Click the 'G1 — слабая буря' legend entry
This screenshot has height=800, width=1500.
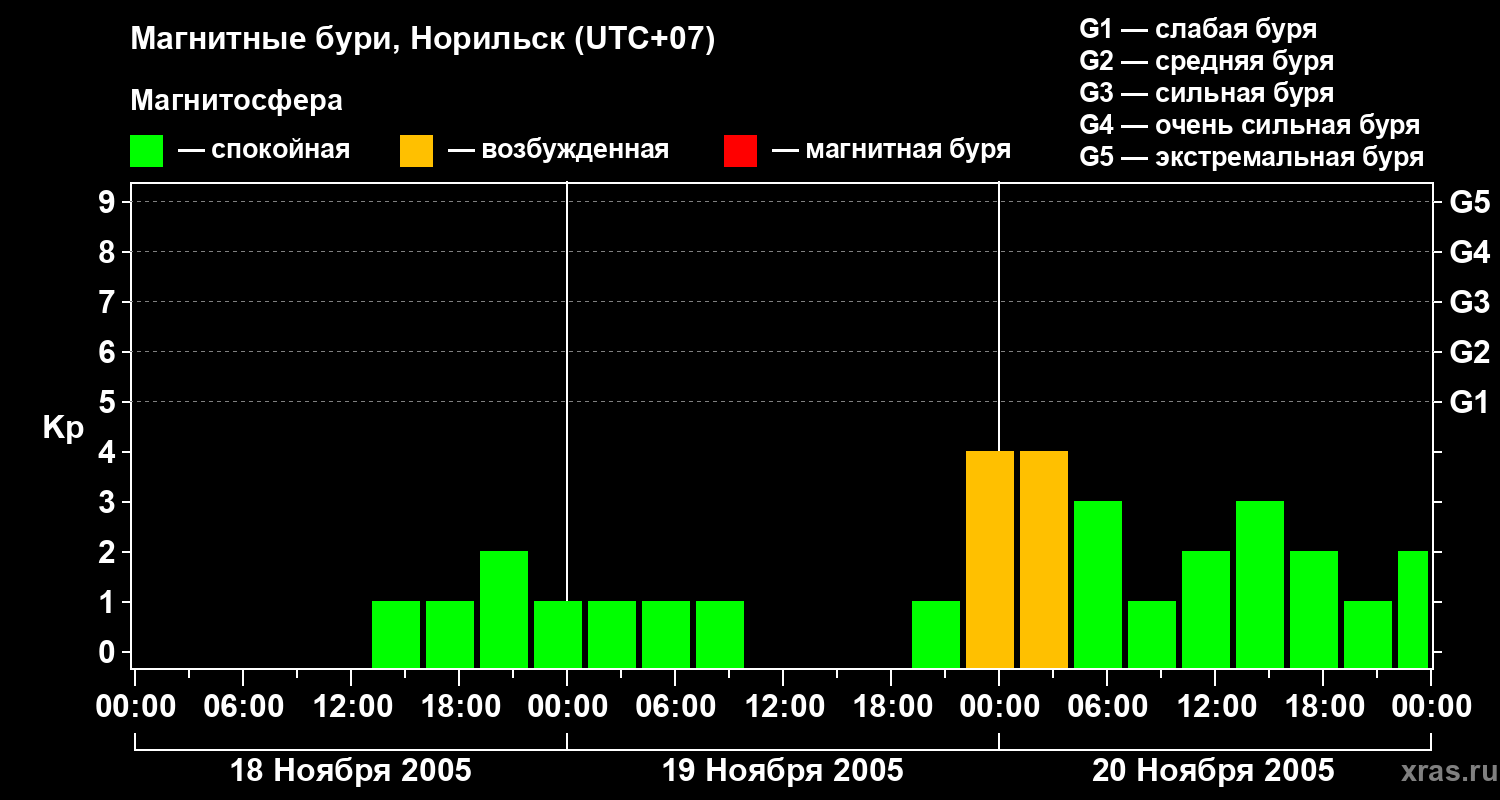pyautogui.click(x=1198, y=29)
